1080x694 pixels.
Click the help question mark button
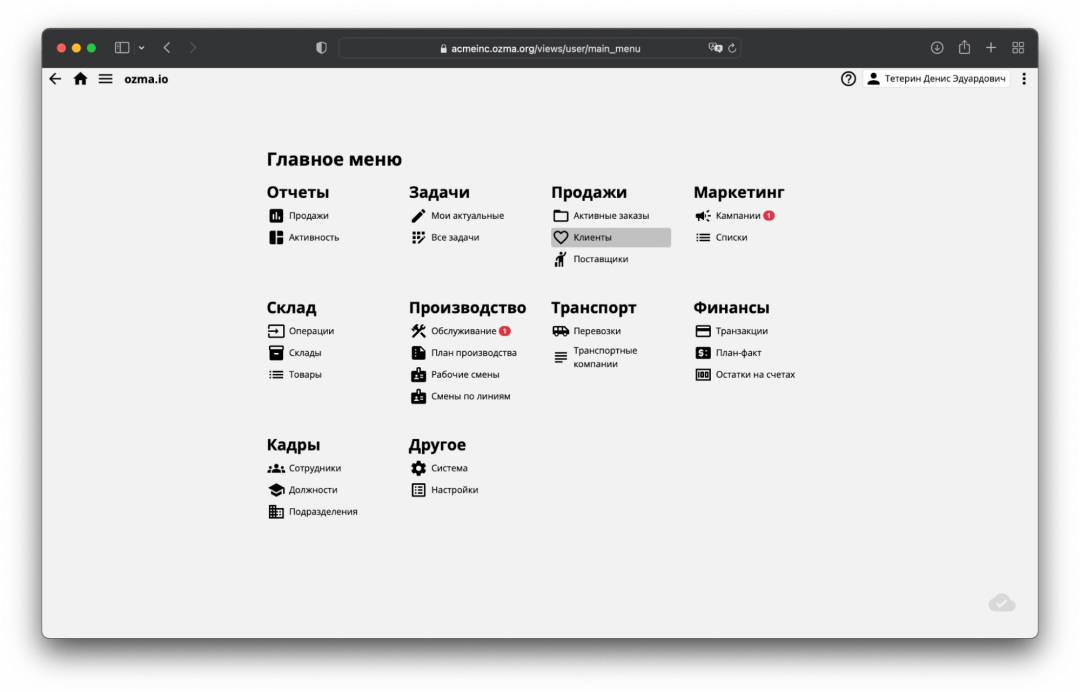click(x=848, y=78)
